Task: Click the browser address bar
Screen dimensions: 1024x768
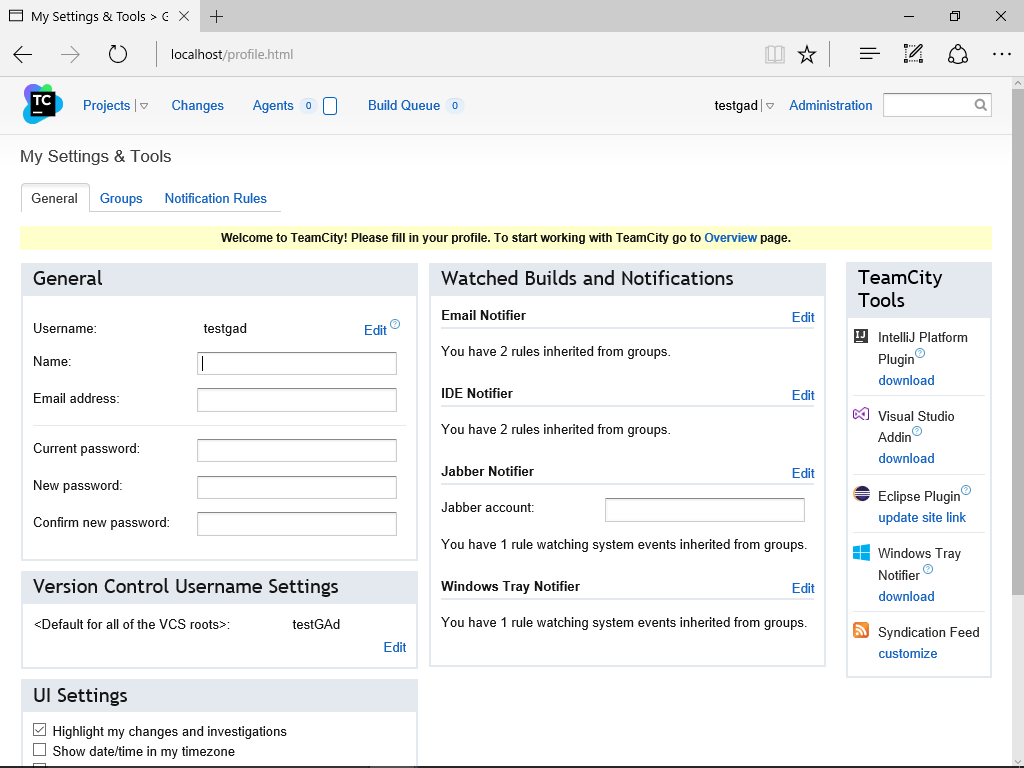Action: (x=457, y=54)
